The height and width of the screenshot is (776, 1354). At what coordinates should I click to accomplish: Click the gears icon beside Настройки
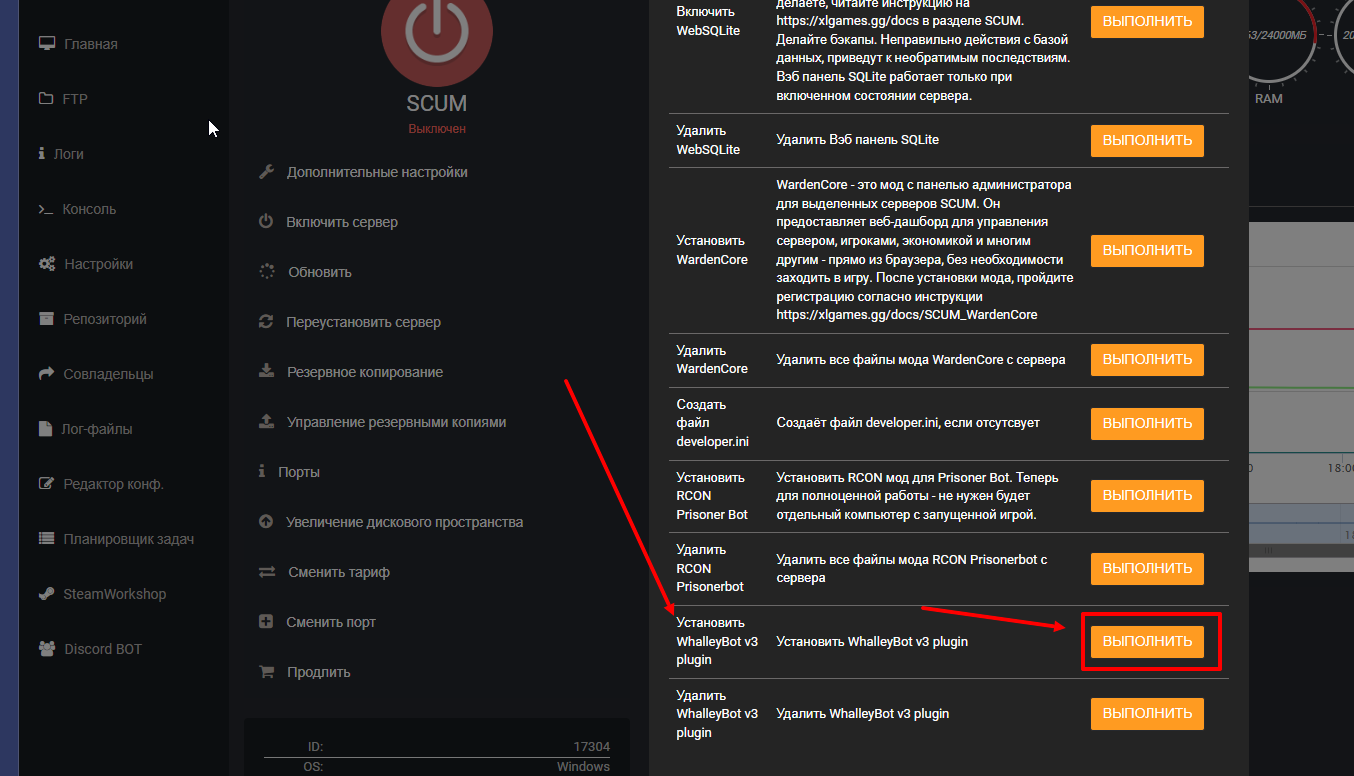pyautogui.click(x=46, y=264)
